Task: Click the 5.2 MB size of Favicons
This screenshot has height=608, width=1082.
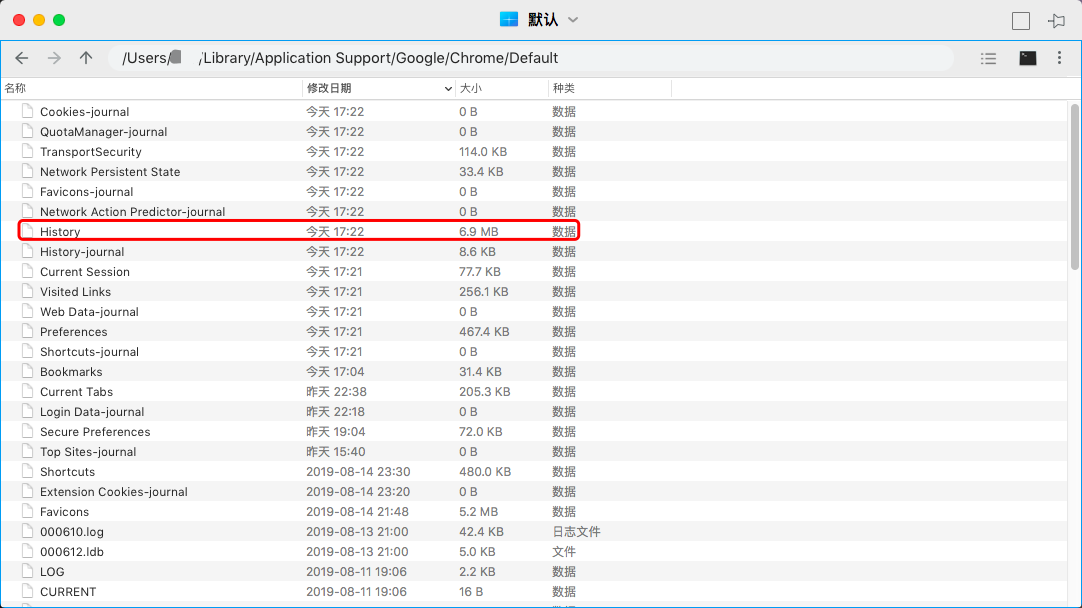Action: coord(478,512)
